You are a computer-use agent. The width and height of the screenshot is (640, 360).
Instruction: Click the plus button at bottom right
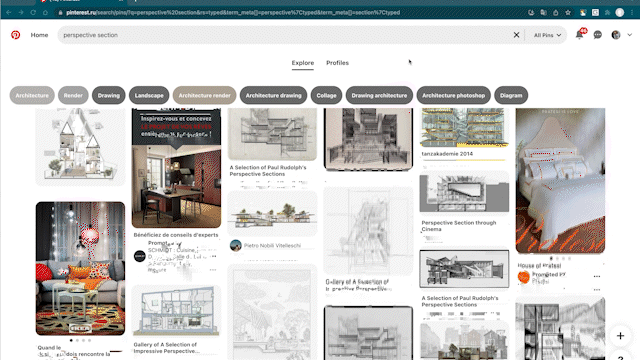point(620,336)
